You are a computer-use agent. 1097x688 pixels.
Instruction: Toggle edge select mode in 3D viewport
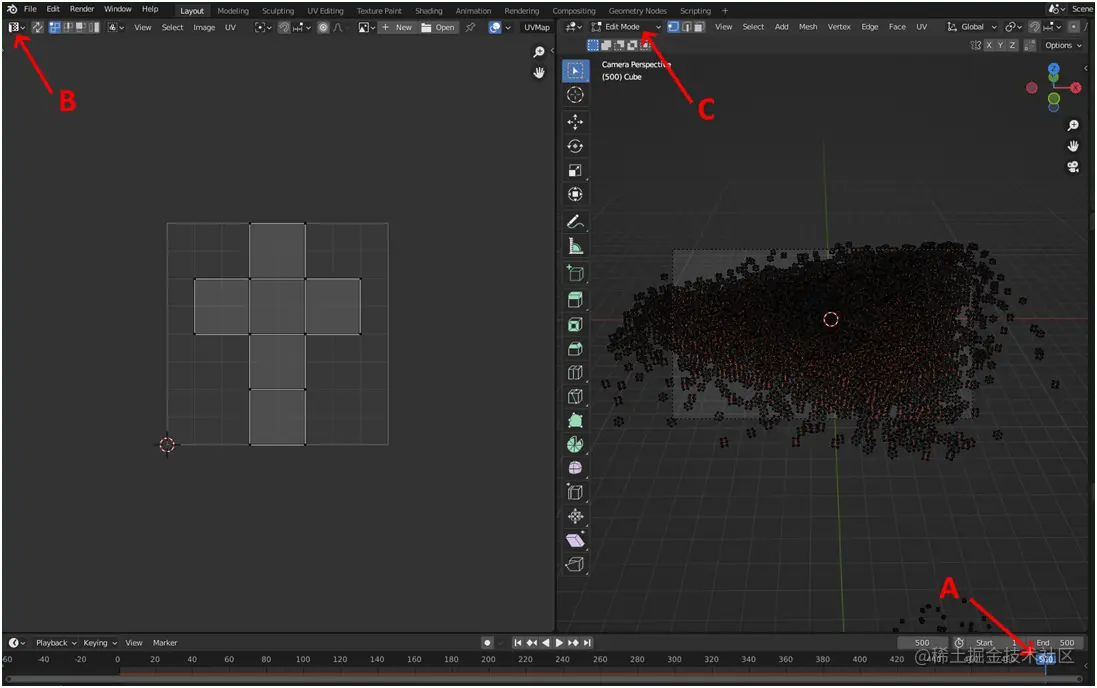pyautogui.click(x=686, y=27)
